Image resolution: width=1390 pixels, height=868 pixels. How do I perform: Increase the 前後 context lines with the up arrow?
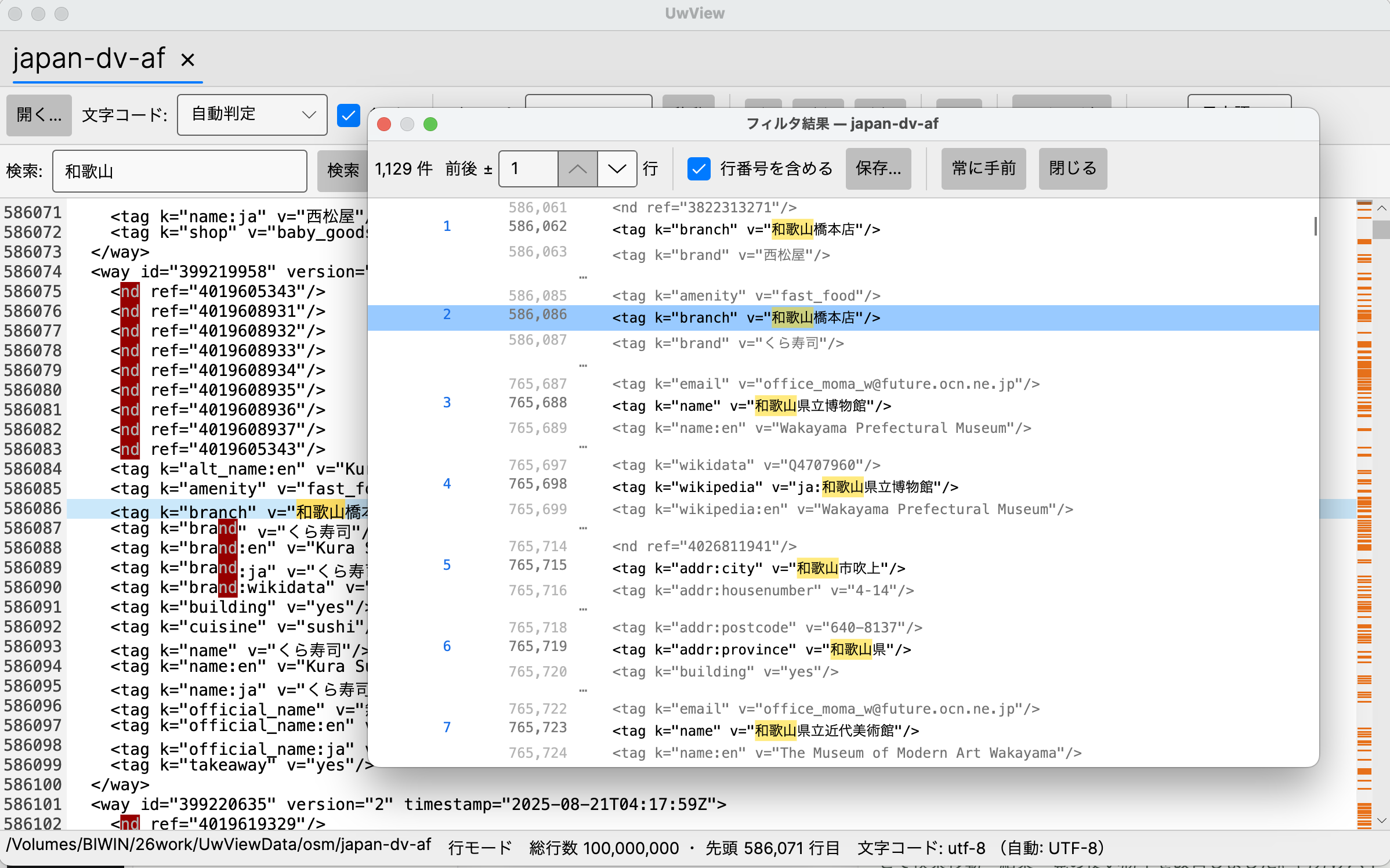(578, 169)
